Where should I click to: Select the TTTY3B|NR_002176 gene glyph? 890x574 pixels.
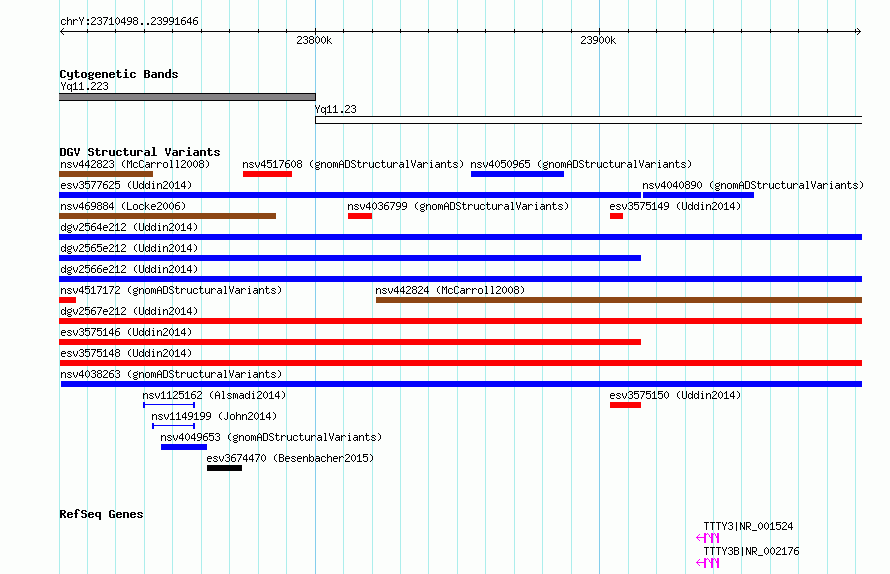(708, 563)
